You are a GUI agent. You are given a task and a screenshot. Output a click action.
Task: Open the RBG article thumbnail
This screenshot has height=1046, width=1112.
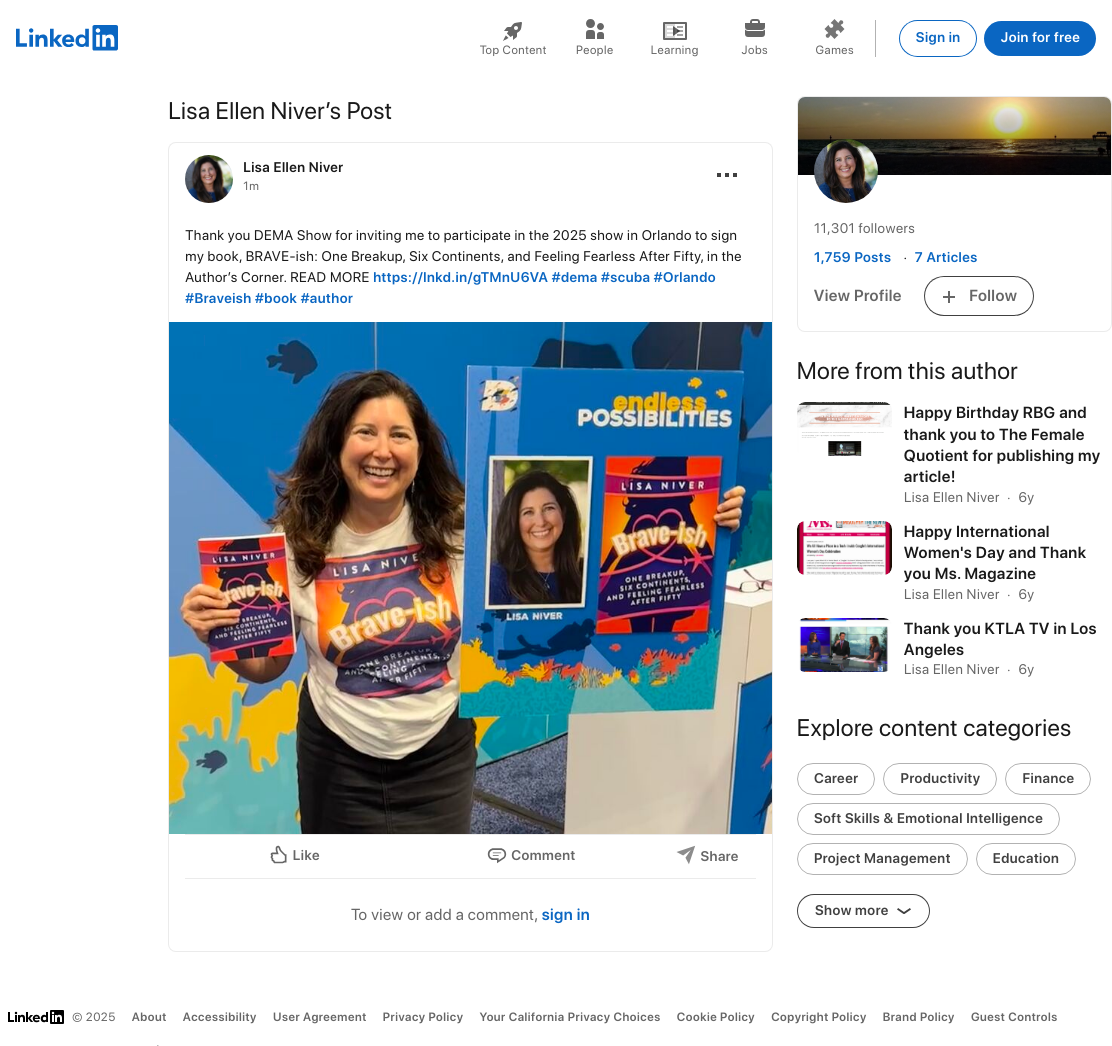point(844,429)
